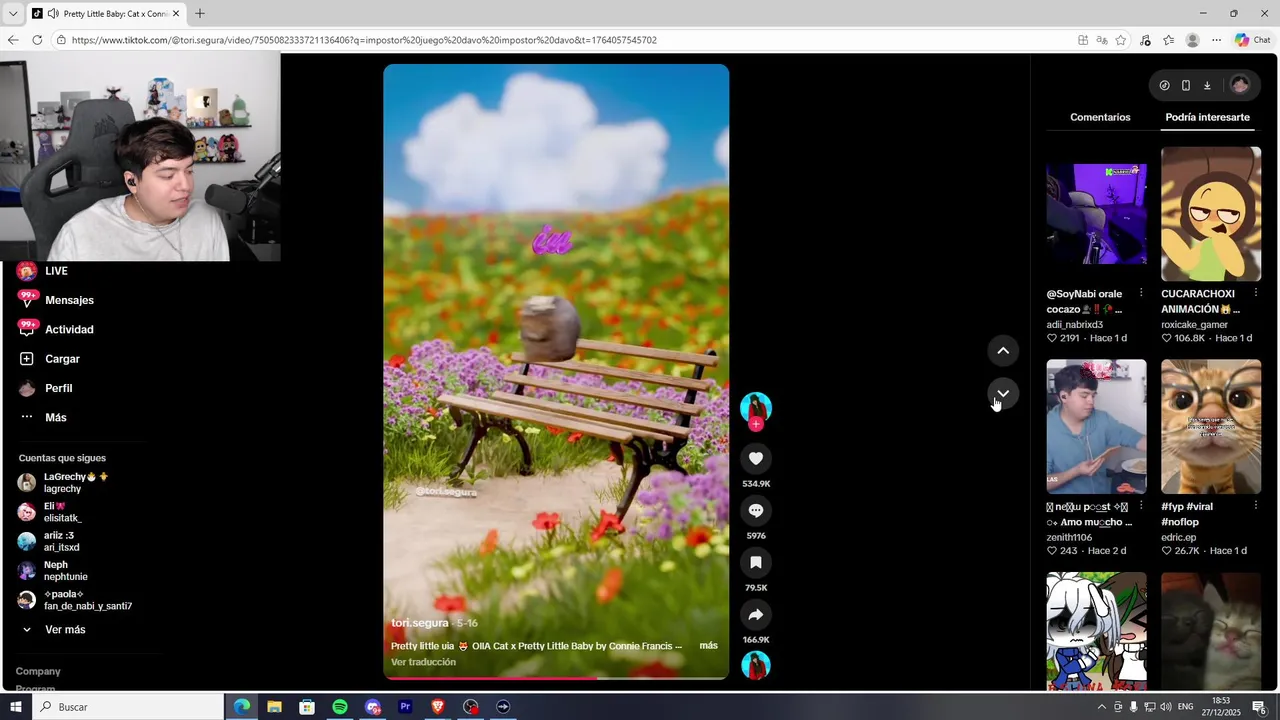Seek the video using the red progress bar
The width and height of the screenshot is (1280, 720).
click(556, 678)
